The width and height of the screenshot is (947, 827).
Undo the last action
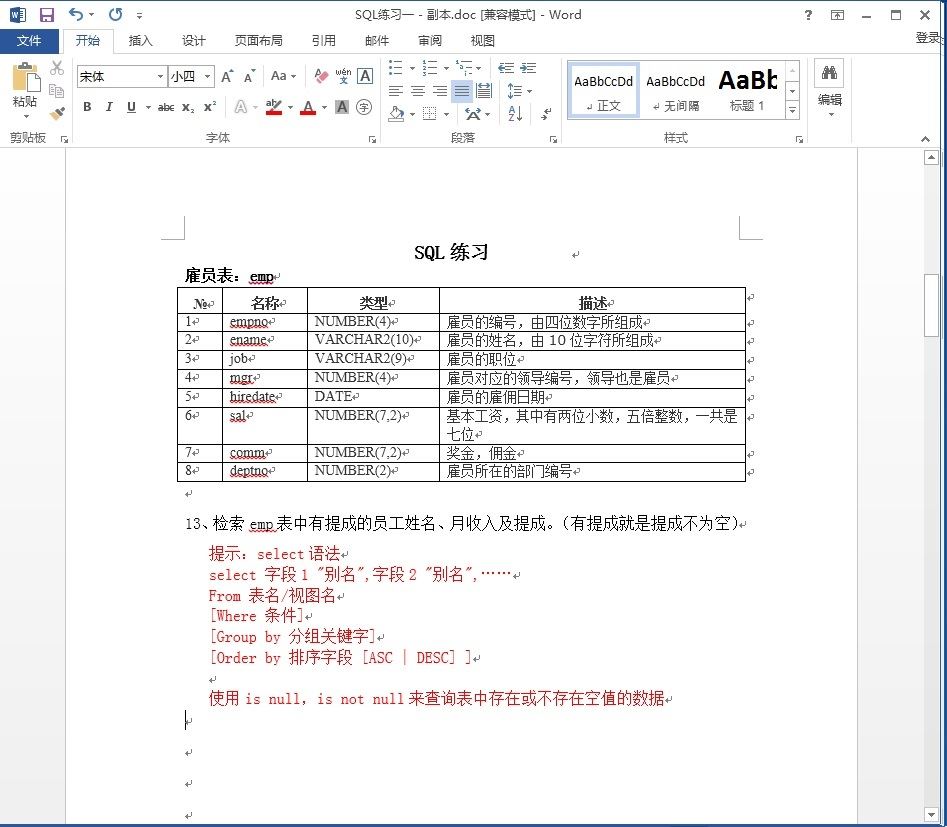pyautogui.click(x=75, y=14)
